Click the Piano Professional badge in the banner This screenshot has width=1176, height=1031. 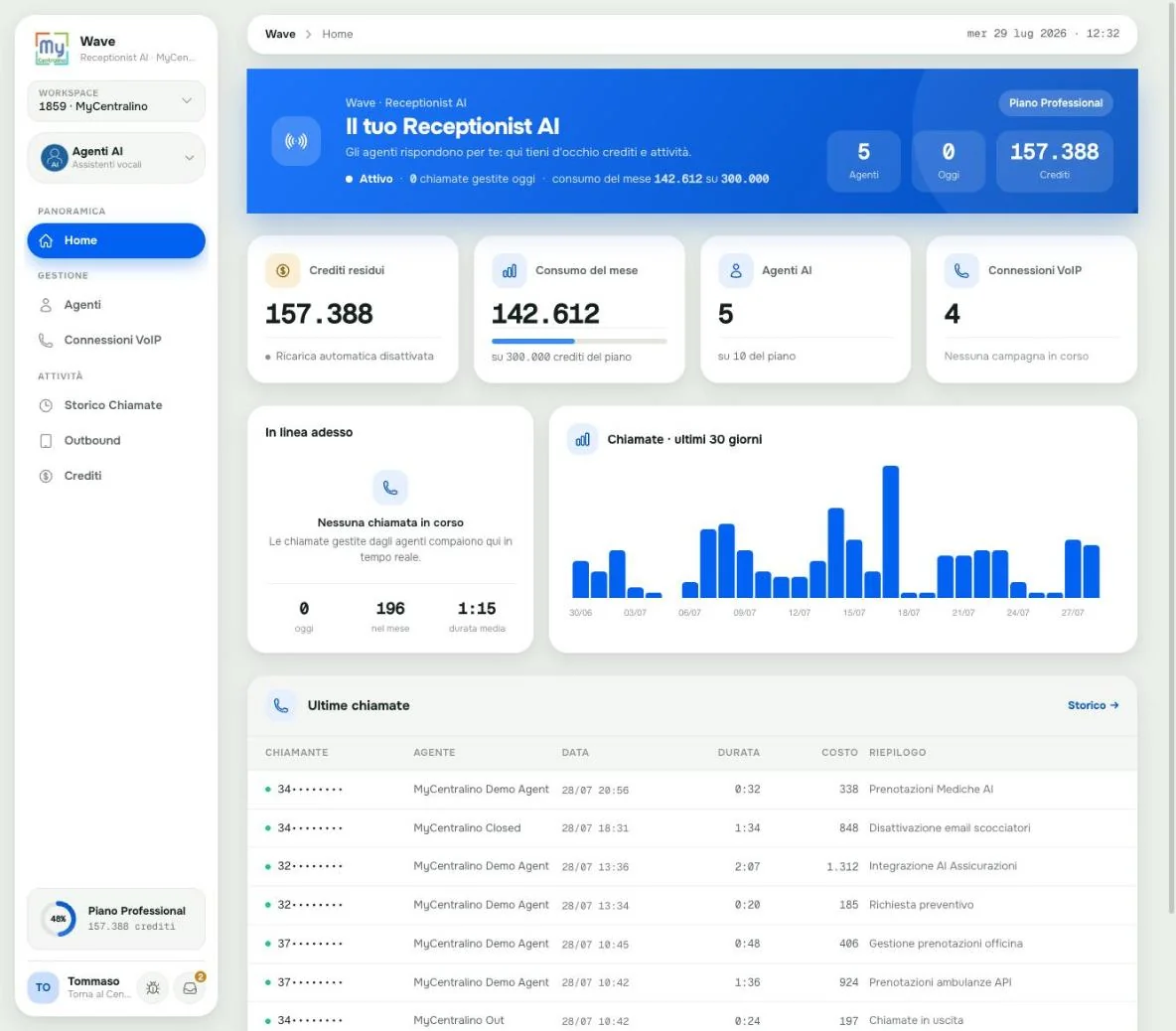(x=1055, y=103)
